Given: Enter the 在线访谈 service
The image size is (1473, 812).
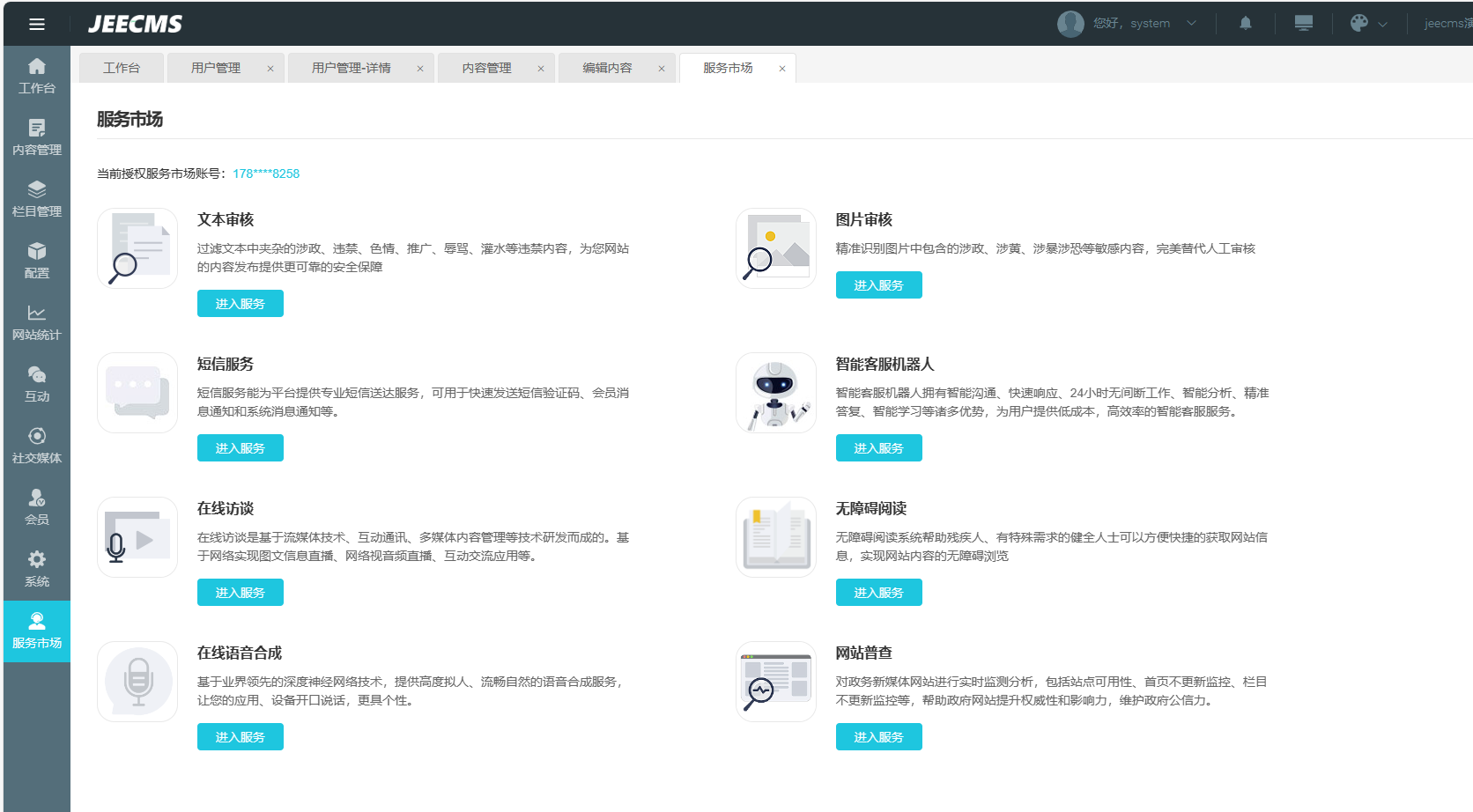Looking at the screenshot, I should coord(241,593).
